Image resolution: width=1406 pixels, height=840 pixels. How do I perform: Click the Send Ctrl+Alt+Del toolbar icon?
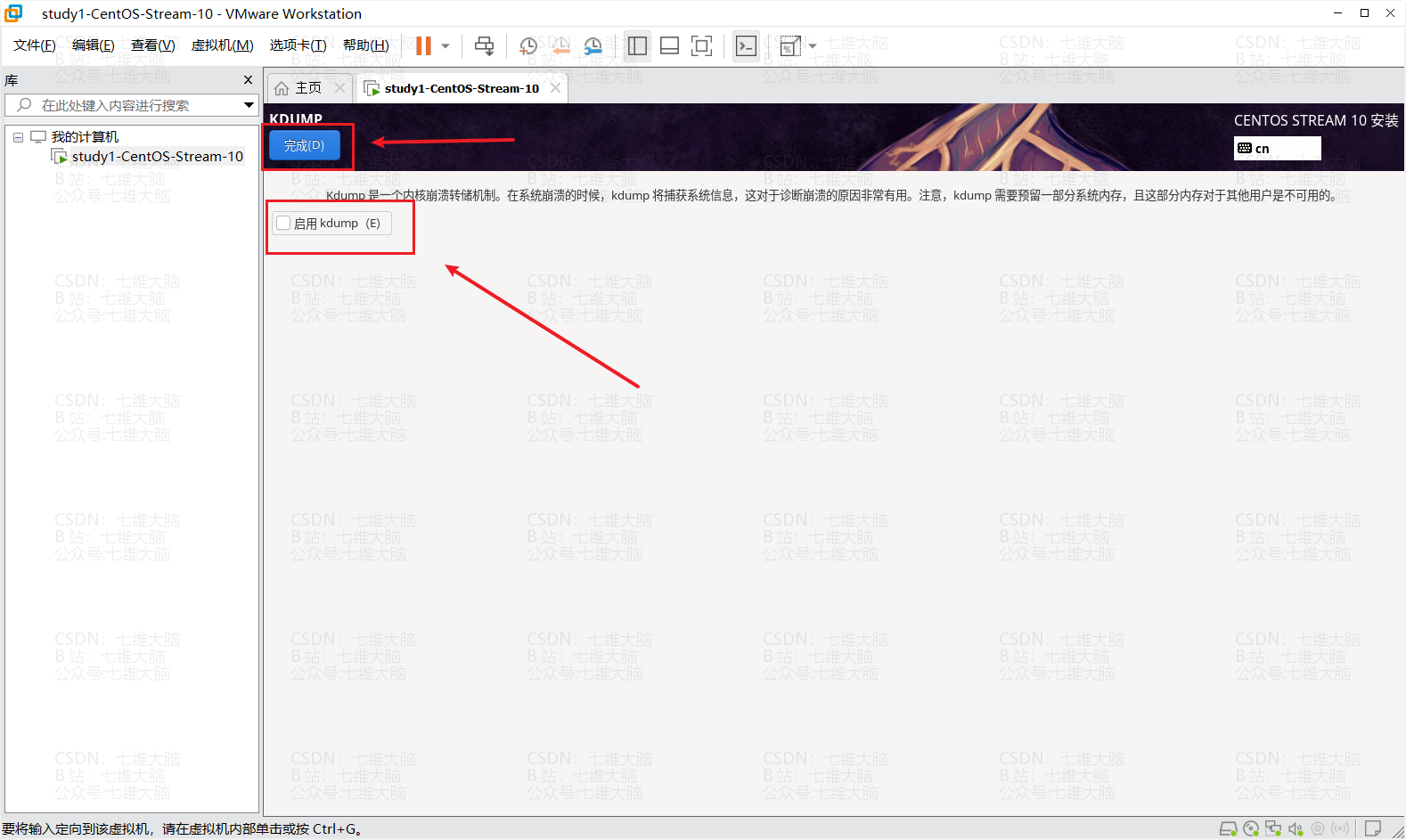point(484,46)
